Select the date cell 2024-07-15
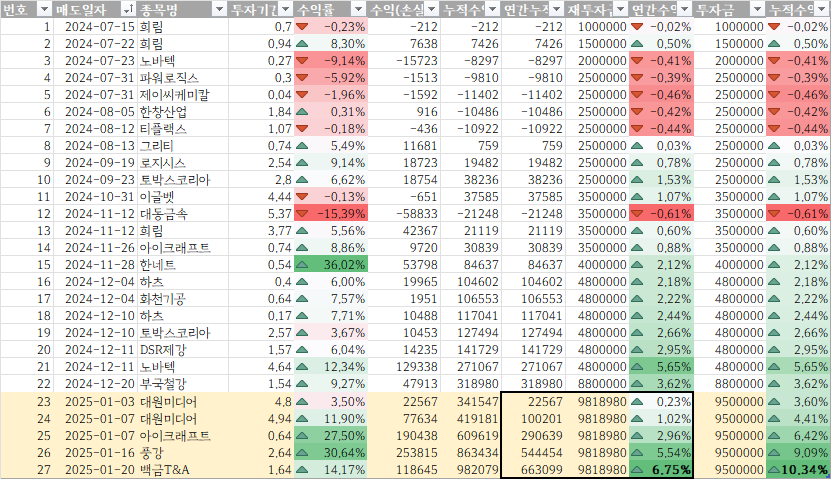The width and height of the screenshot is (831, 479). pos(95,26)
